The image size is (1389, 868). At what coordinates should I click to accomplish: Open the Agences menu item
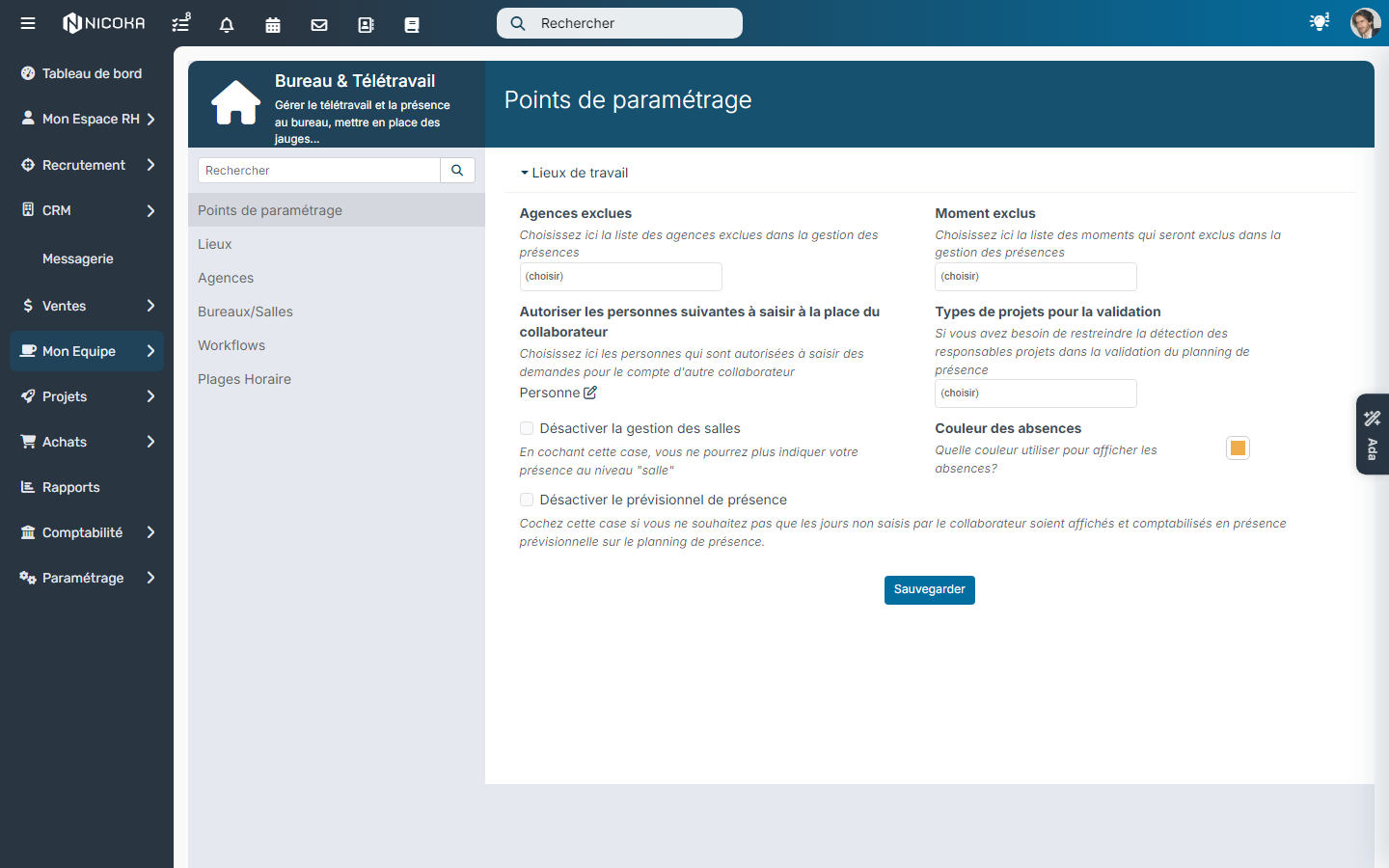click(x=337, y=278)
